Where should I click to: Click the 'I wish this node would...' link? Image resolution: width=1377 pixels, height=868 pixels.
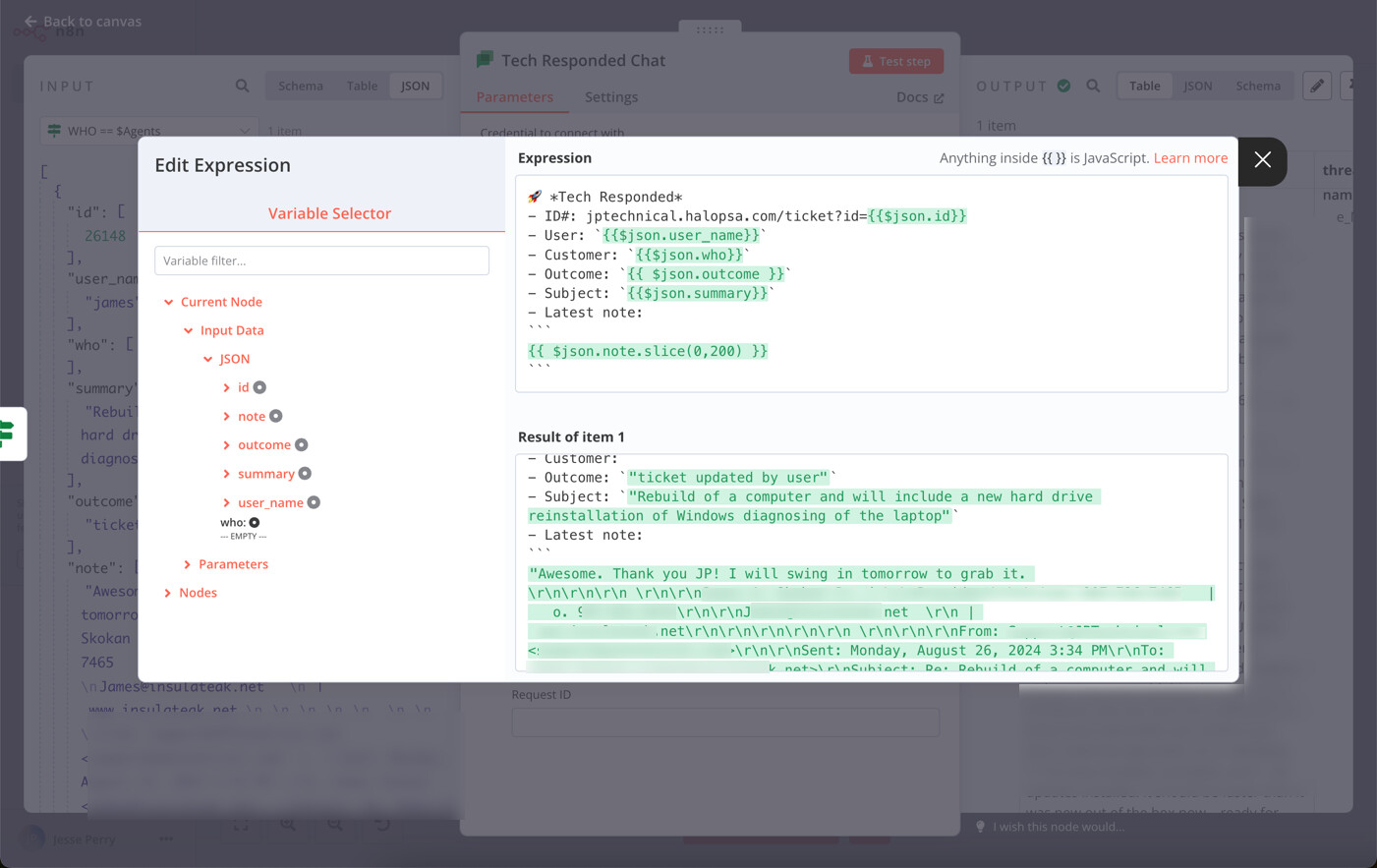coord(1059,827)
